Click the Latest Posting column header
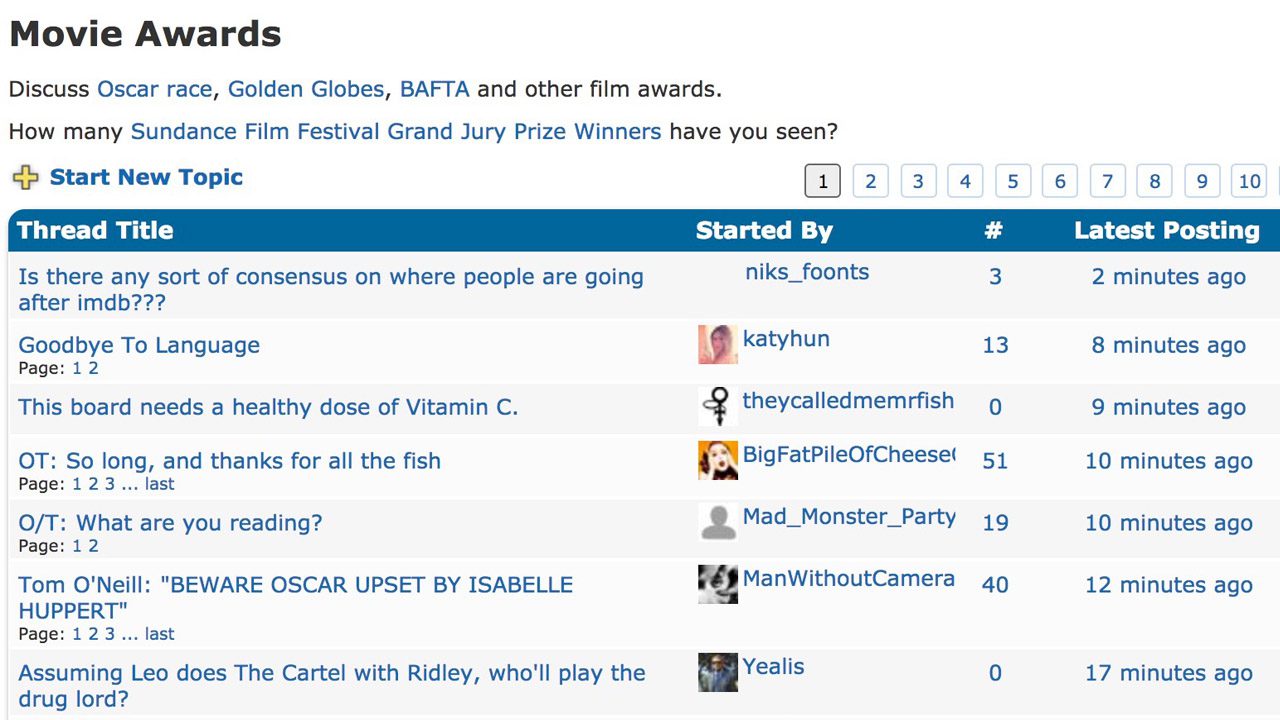The height and width of the screenshot is (720, 1280). (1166, 230)
